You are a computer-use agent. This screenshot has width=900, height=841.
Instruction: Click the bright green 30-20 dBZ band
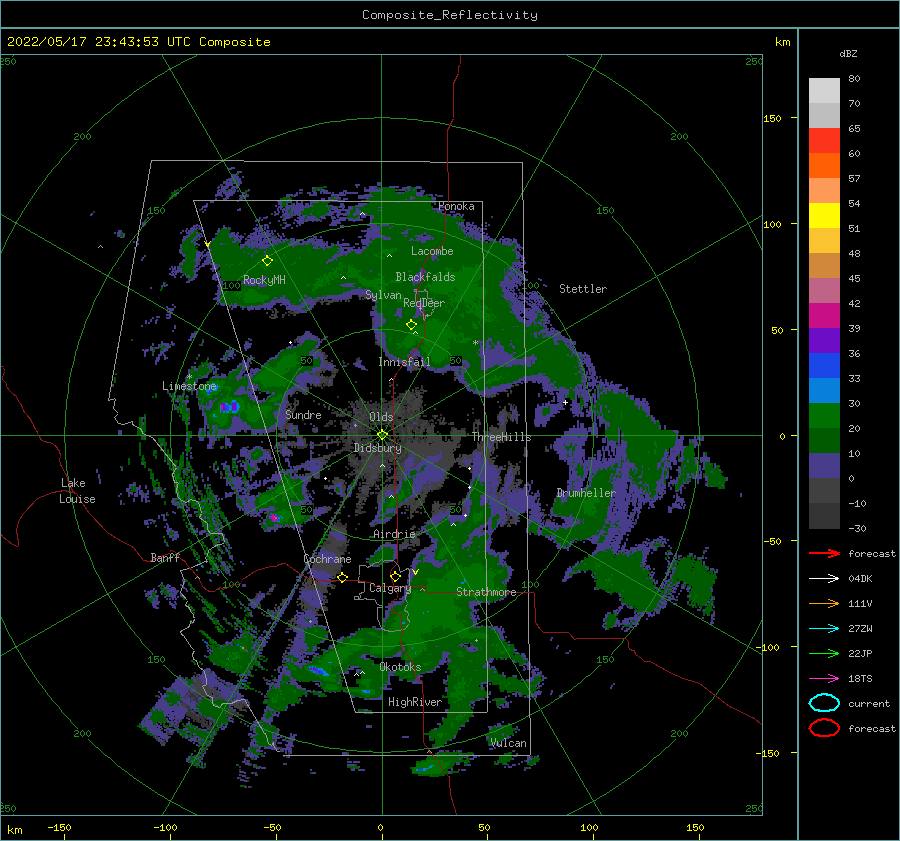click(x=824, y=415)
